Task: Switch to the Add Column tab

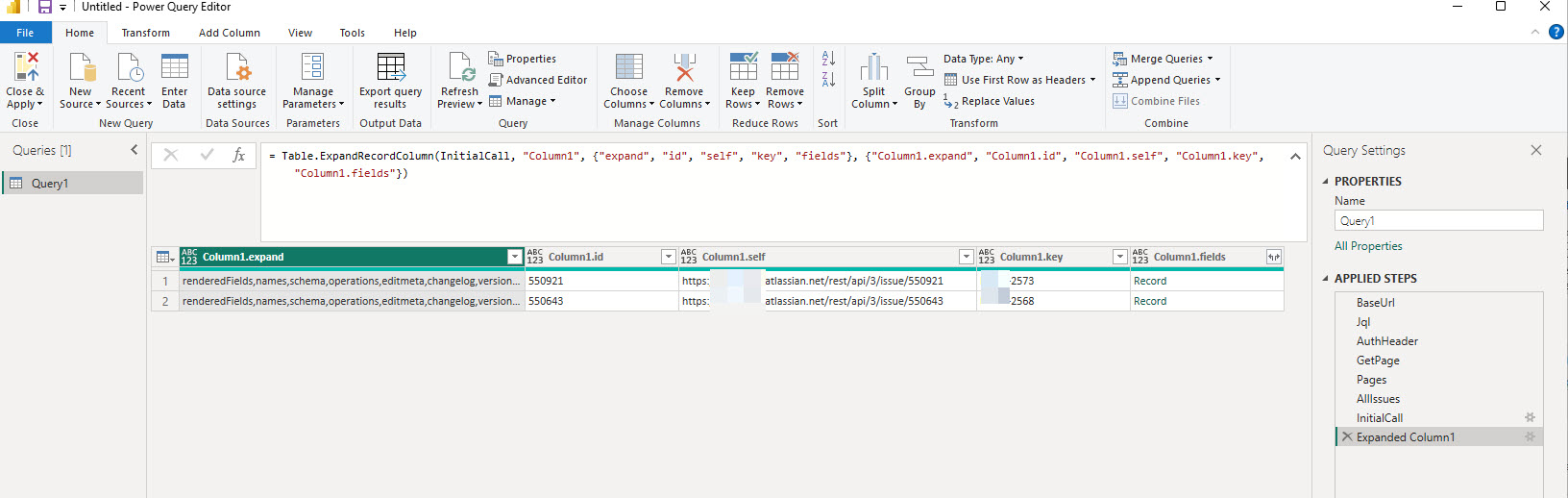Action: coord(230,33)
